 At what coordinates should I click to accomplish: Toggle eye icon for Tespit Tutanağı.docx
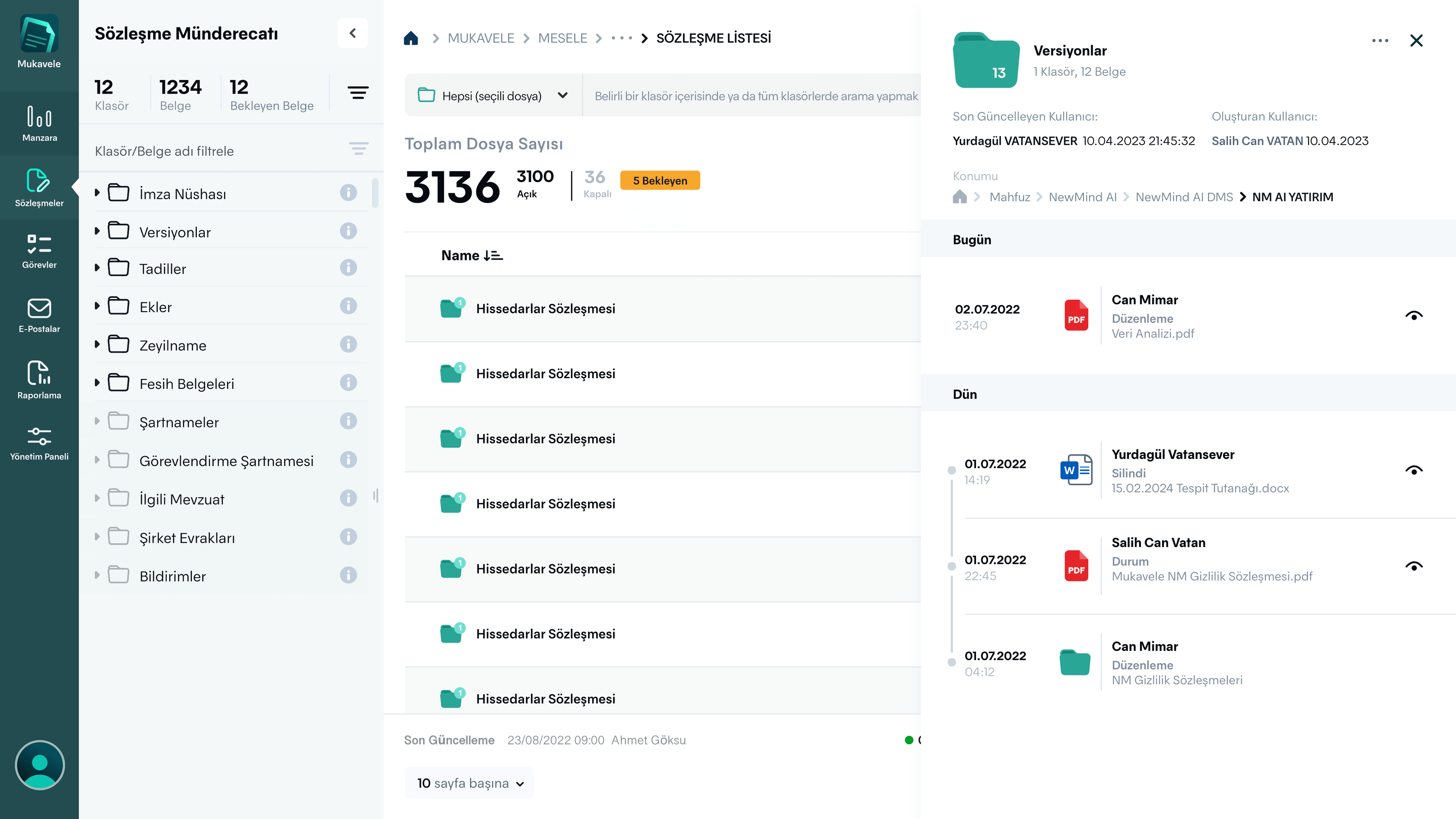[1414, 470]
